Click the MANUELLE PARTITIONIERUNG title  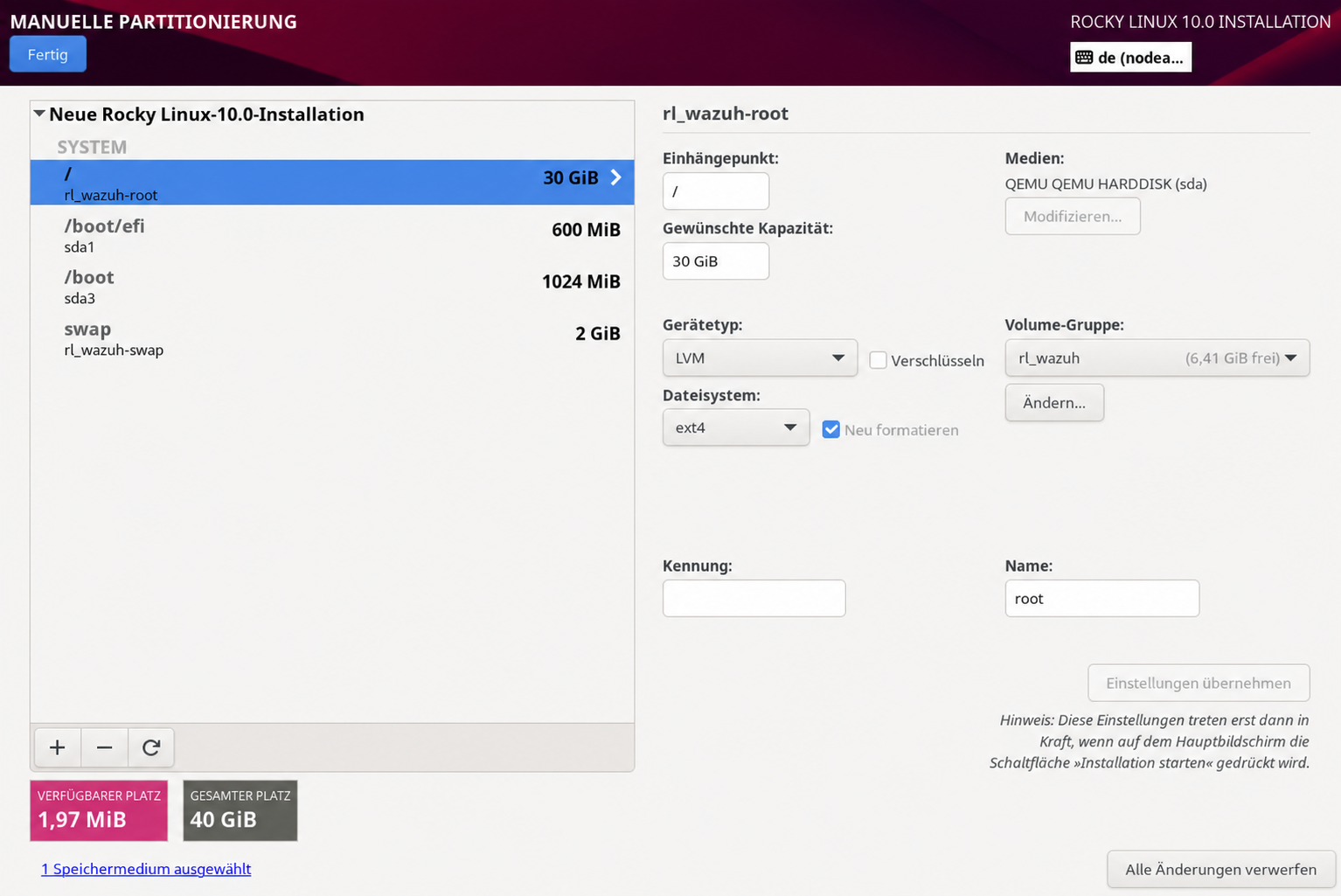coord(154,22)
